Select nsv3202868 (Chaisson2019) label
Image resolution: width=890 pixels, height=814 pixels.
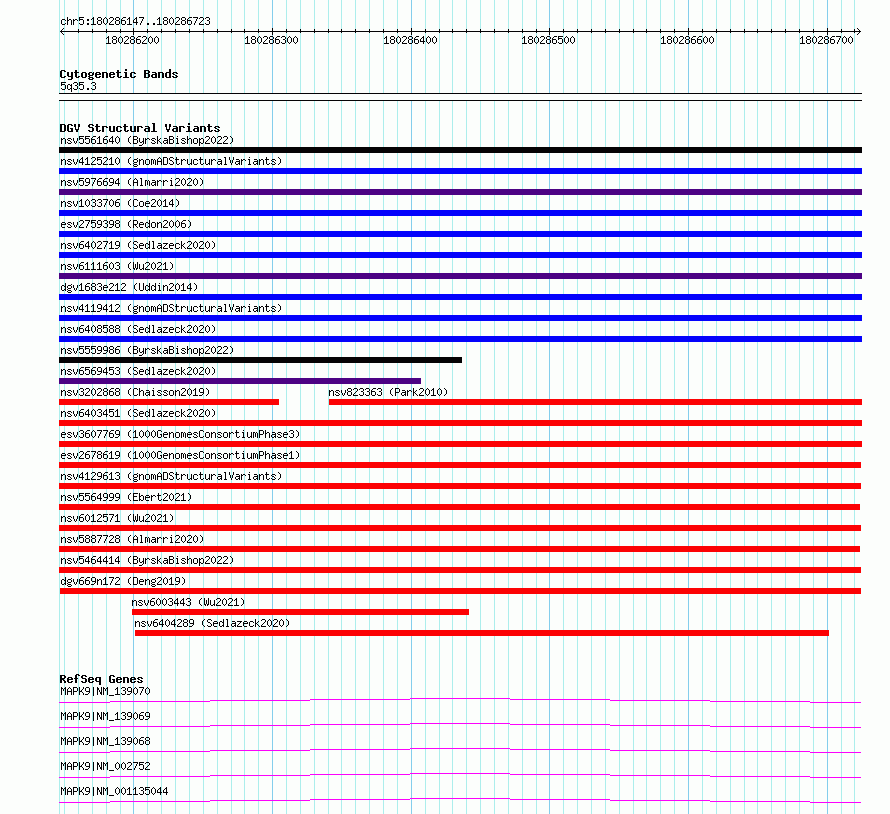pyautogui.click(x=135, y=392)
